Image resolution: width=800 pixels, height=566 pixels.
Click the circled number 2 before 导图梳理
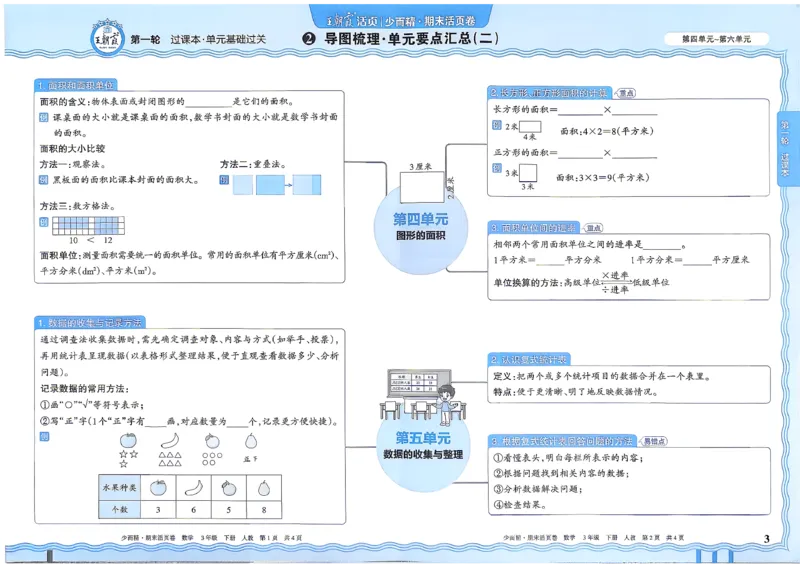click(309, 39)
